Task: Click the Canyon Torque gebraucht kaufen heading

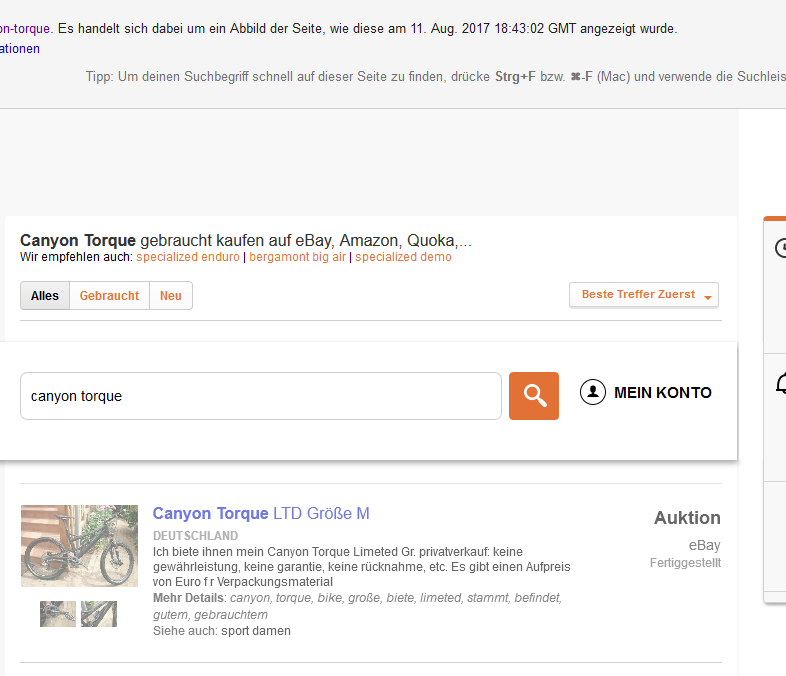Action: 246,241
